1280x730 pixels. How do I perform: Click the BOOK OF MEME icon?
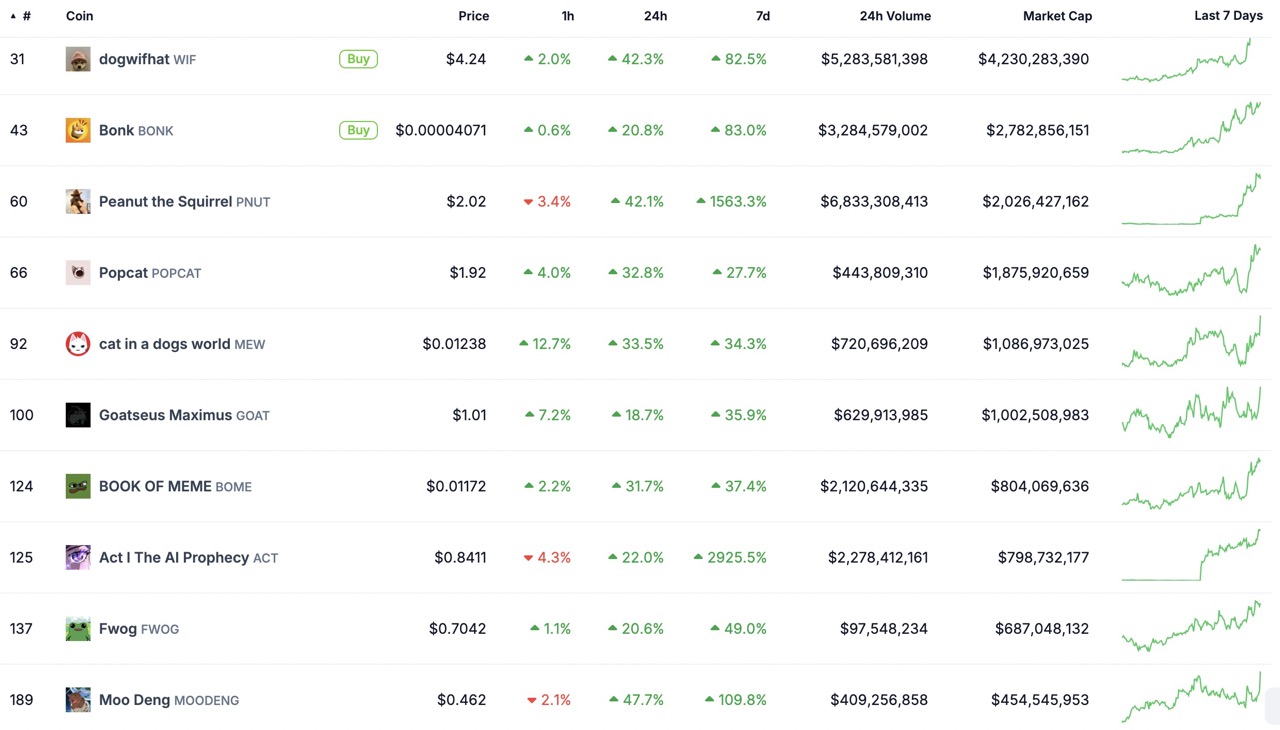click(x=78, y=486)
